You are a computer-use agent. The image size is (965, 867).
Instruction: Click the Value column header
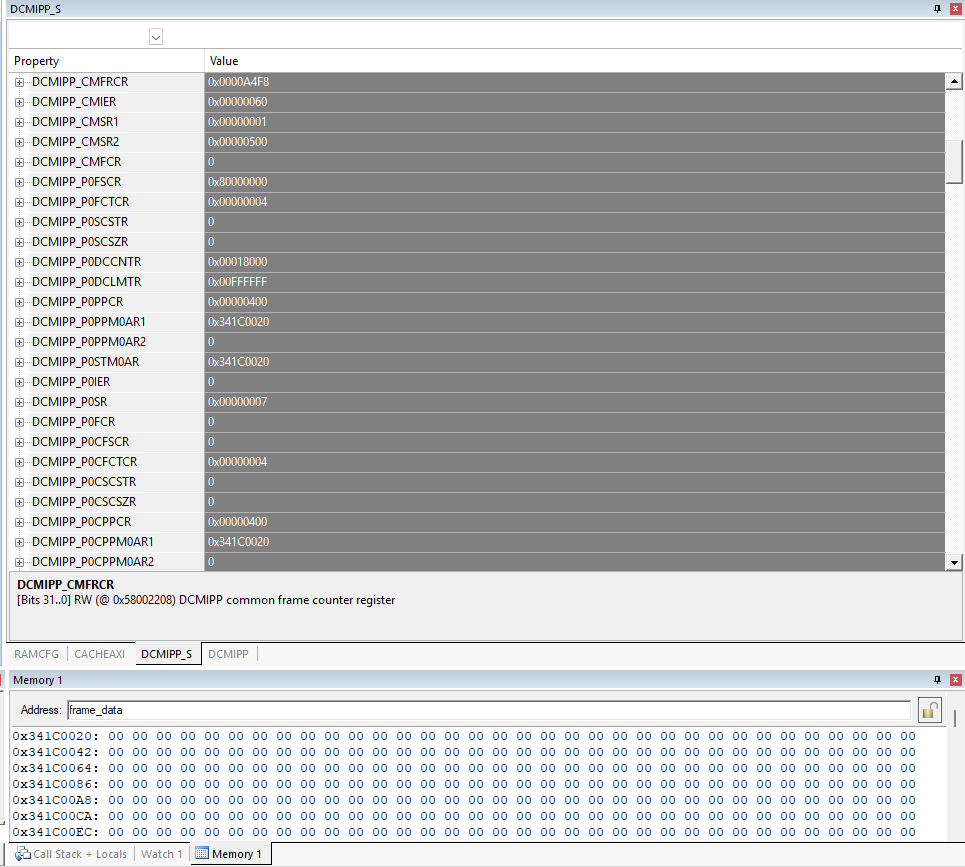(x=583, y=61)
